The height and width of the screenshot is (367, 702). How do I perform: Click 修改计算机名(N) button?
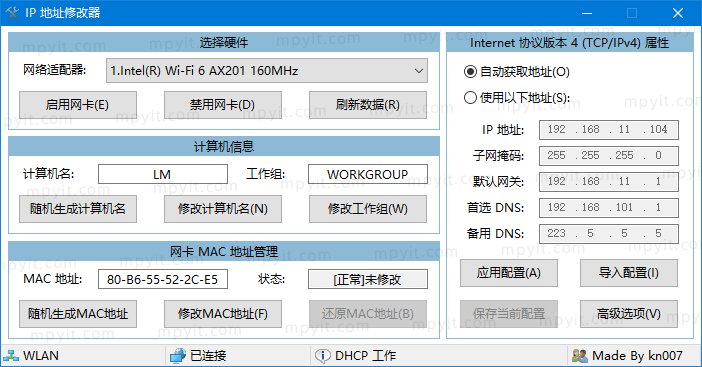tap(223, 209)
